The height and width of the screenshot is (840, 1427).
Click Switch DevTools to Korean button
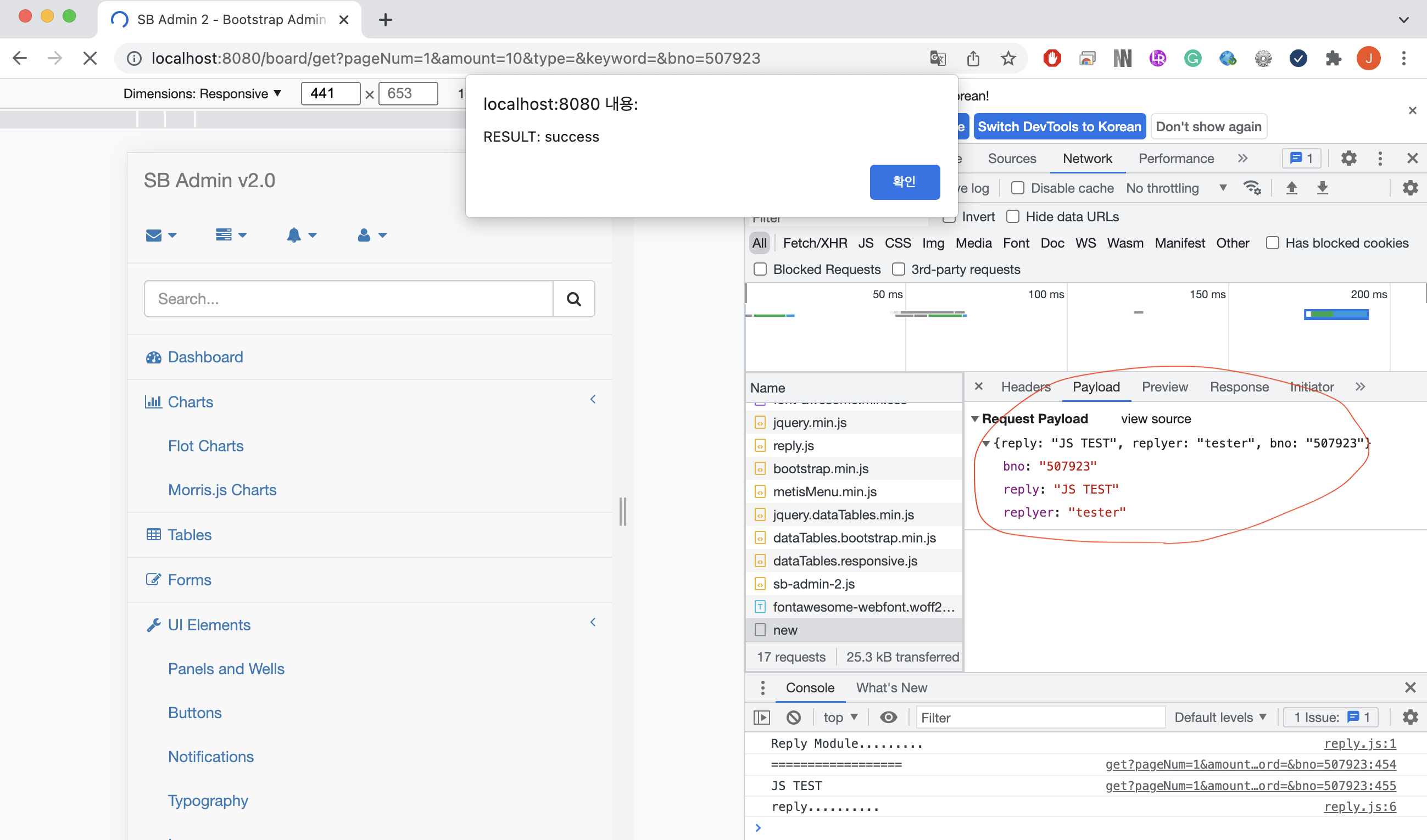pos(1059,126)
